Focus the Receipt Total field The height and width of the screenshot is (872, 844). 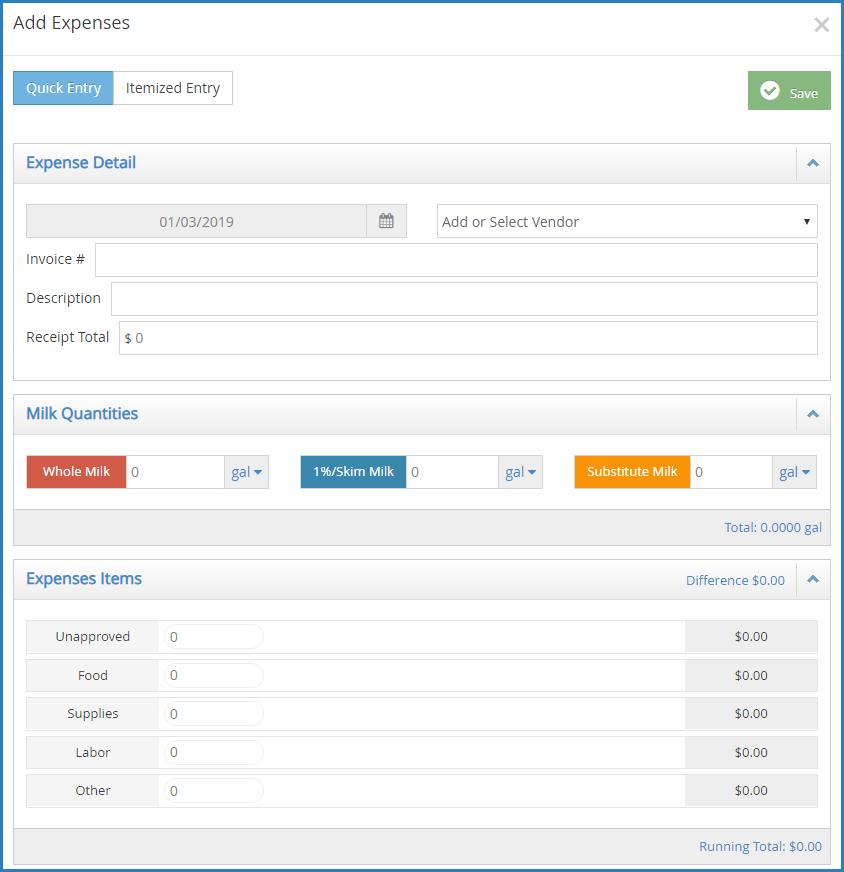coord(468,338)
